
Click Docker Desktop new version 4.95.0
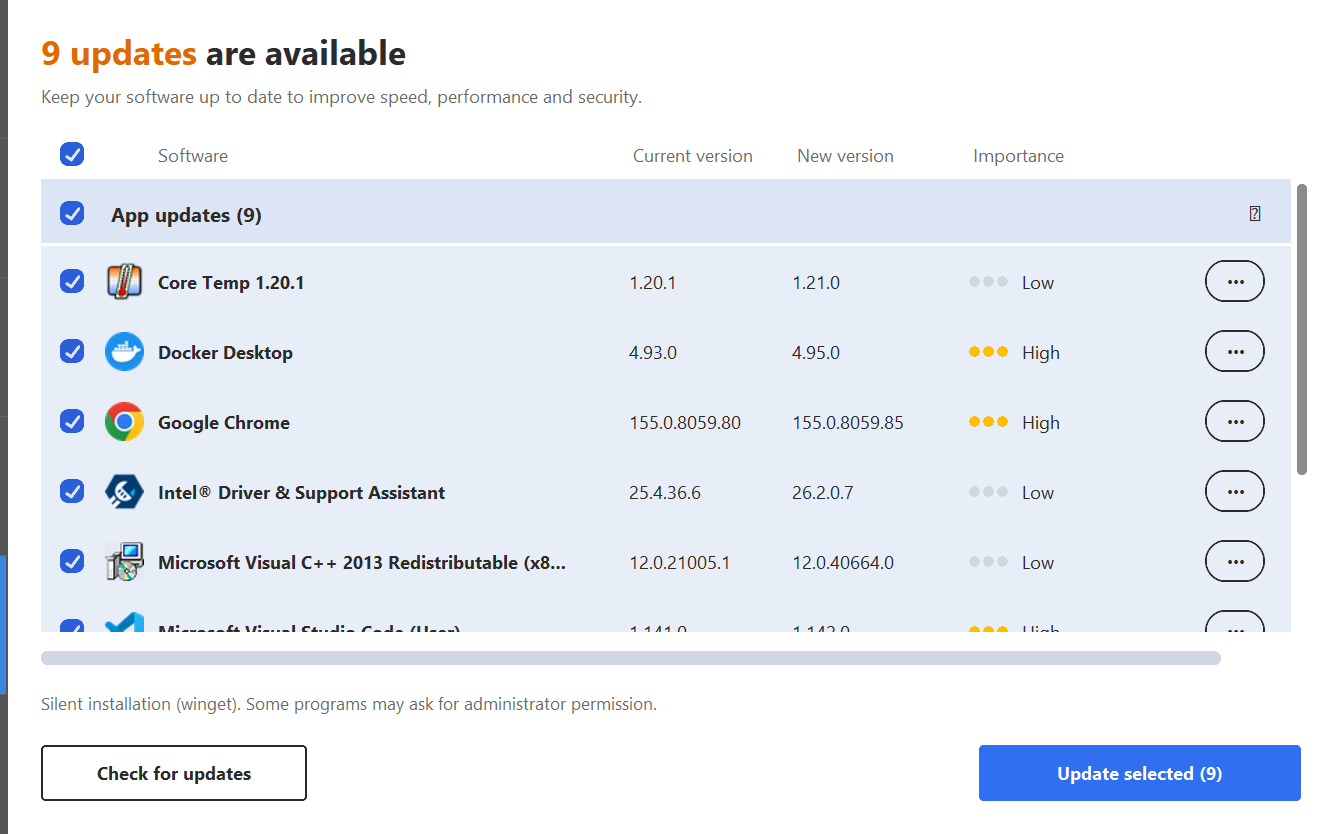(x=816, y=353)
